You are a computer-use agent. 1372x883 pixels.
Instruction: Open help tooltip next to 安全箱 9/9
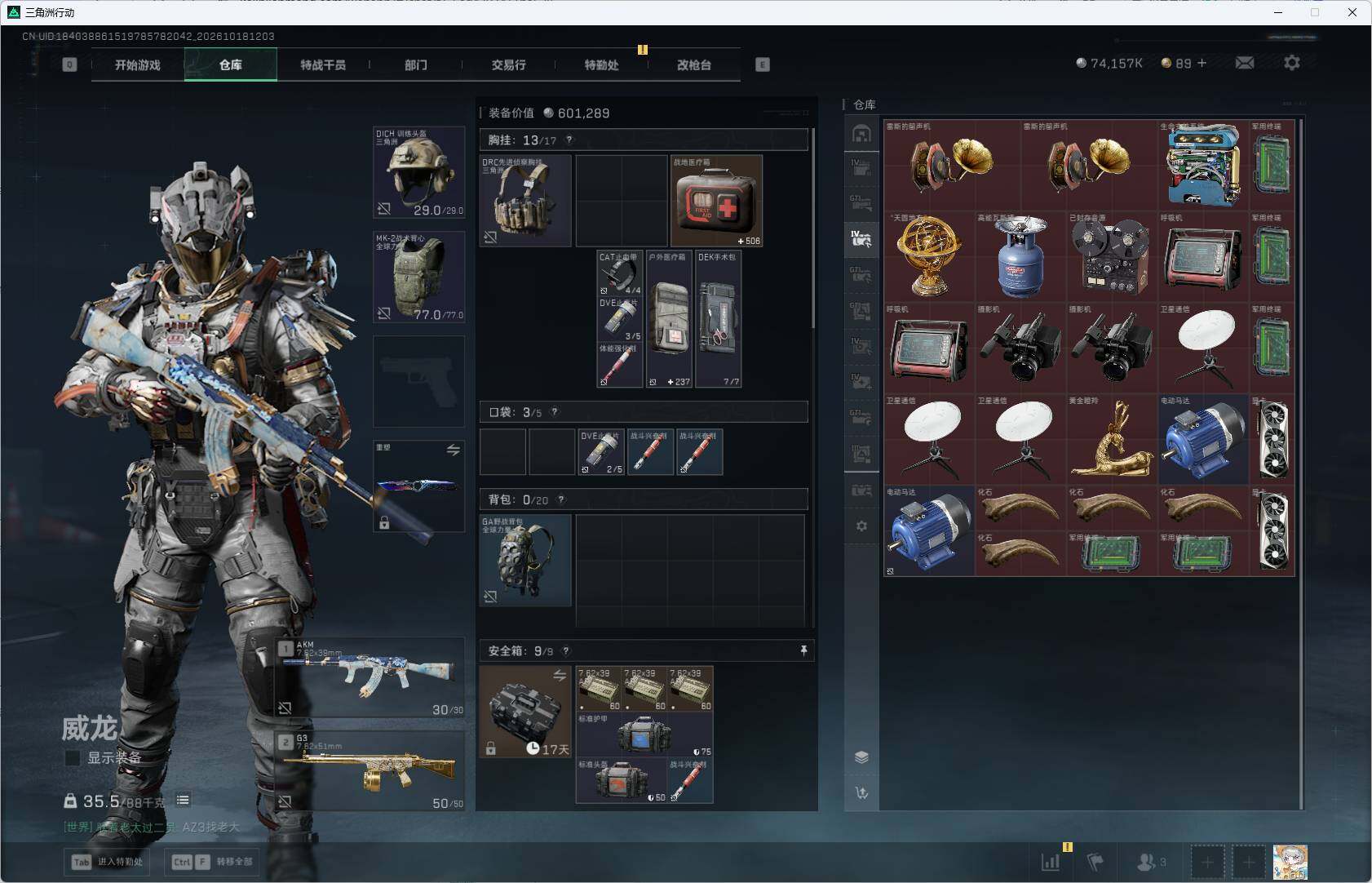tap(566, 650)
